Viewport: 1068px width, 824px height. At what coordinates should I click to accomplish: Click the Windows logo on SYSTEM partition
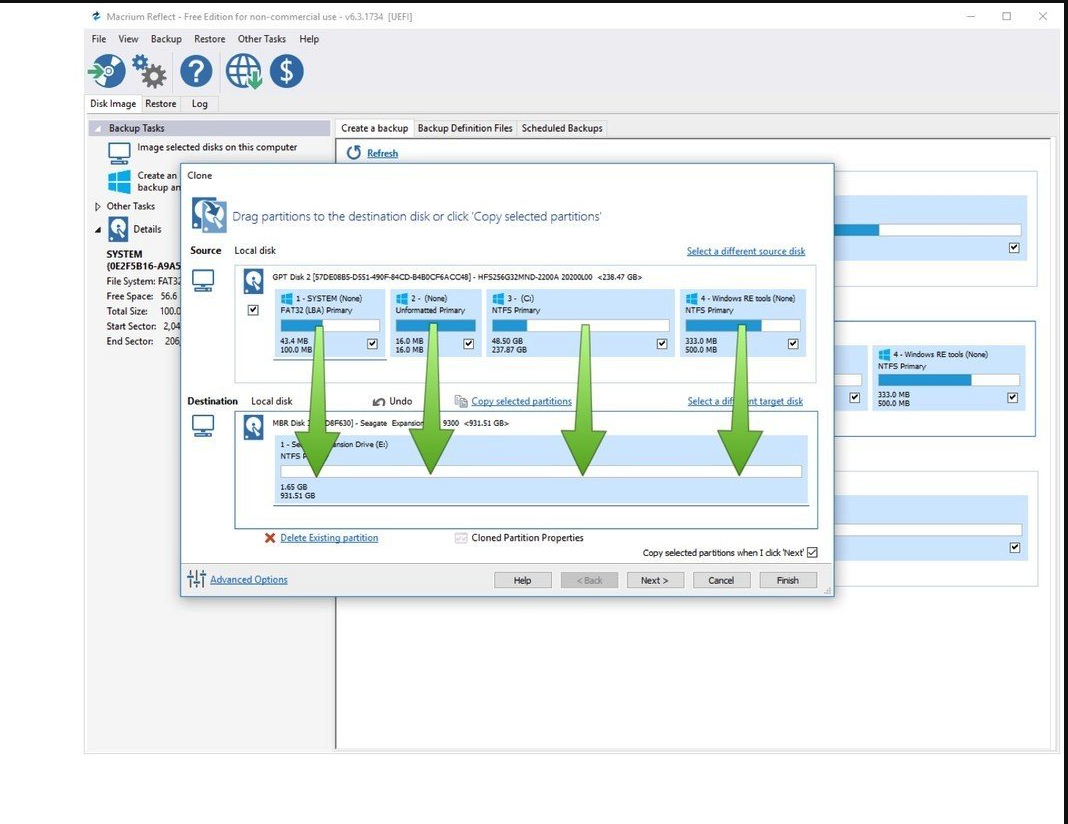(287, 298)
